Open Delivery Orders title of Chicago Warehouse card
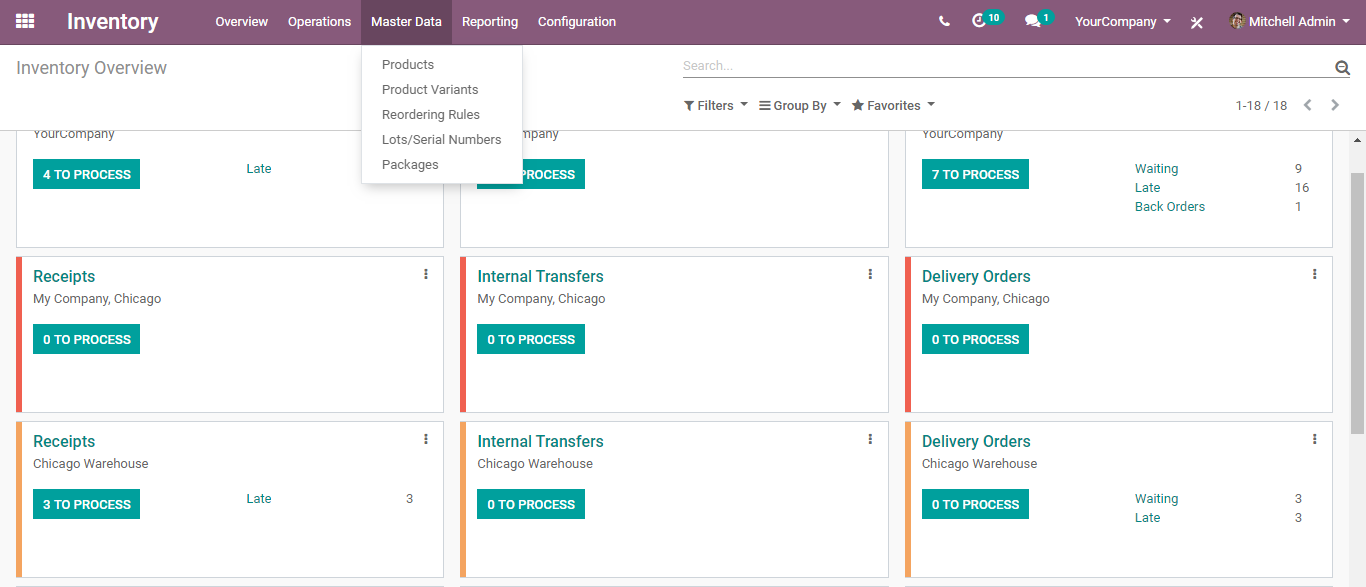 point(976,441)
